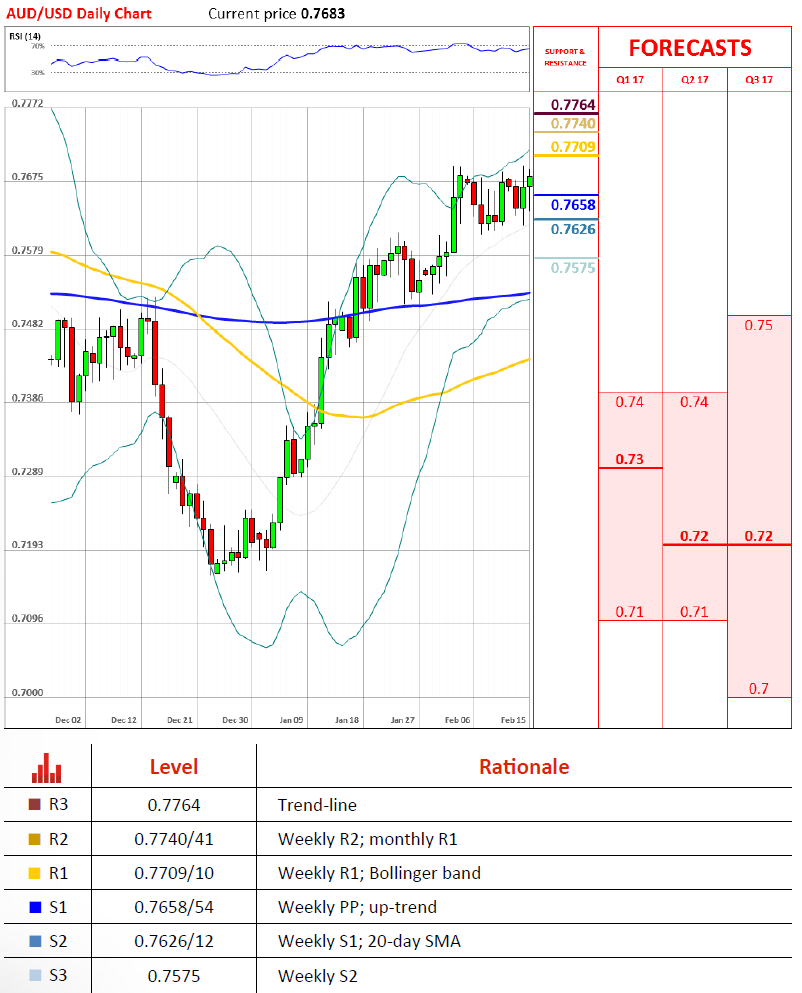Click the Jan 27 date axis label
The image size is (802, 993).
click(402, 720)
